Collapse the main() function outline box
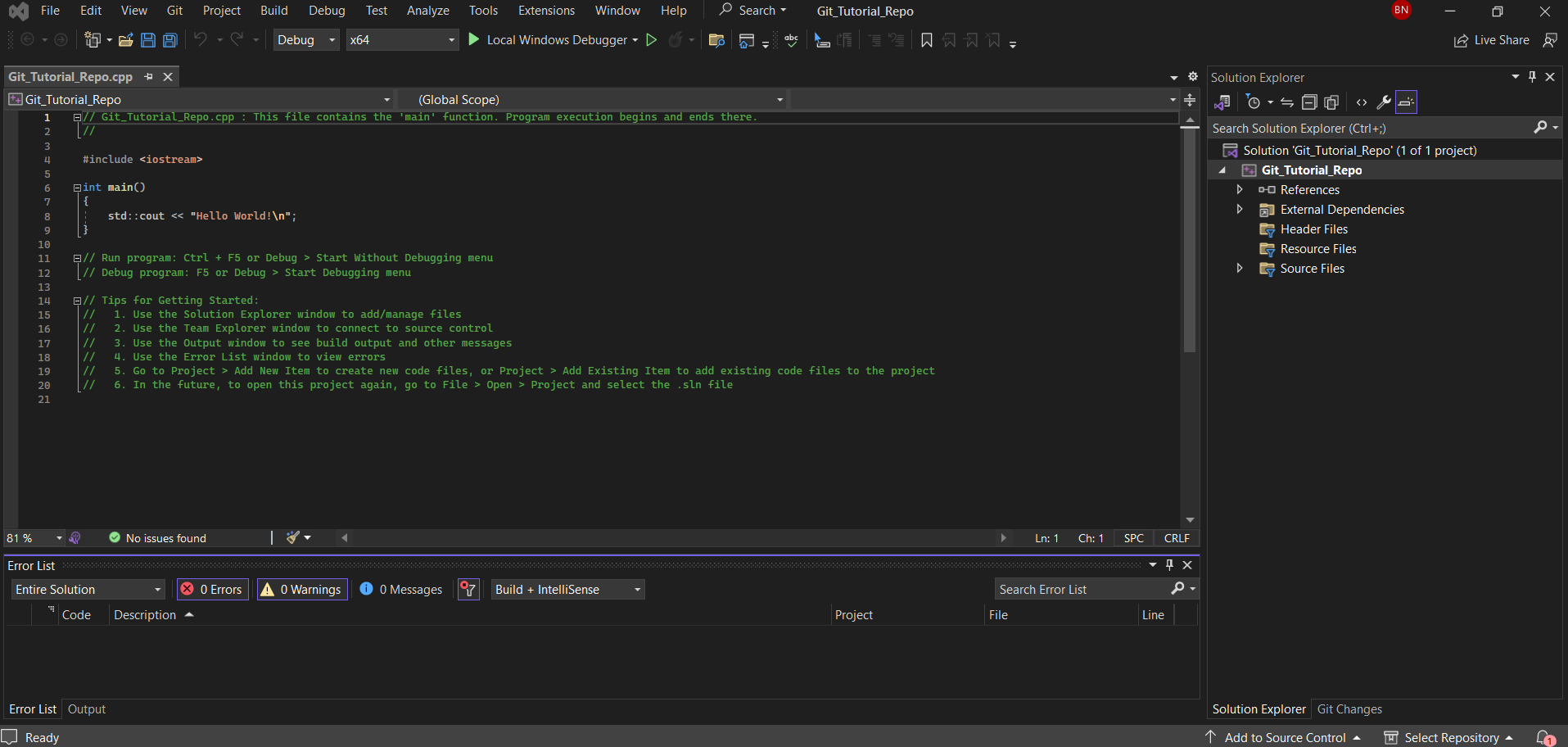This screenshot has height=747, width=1568. point(77,188)
